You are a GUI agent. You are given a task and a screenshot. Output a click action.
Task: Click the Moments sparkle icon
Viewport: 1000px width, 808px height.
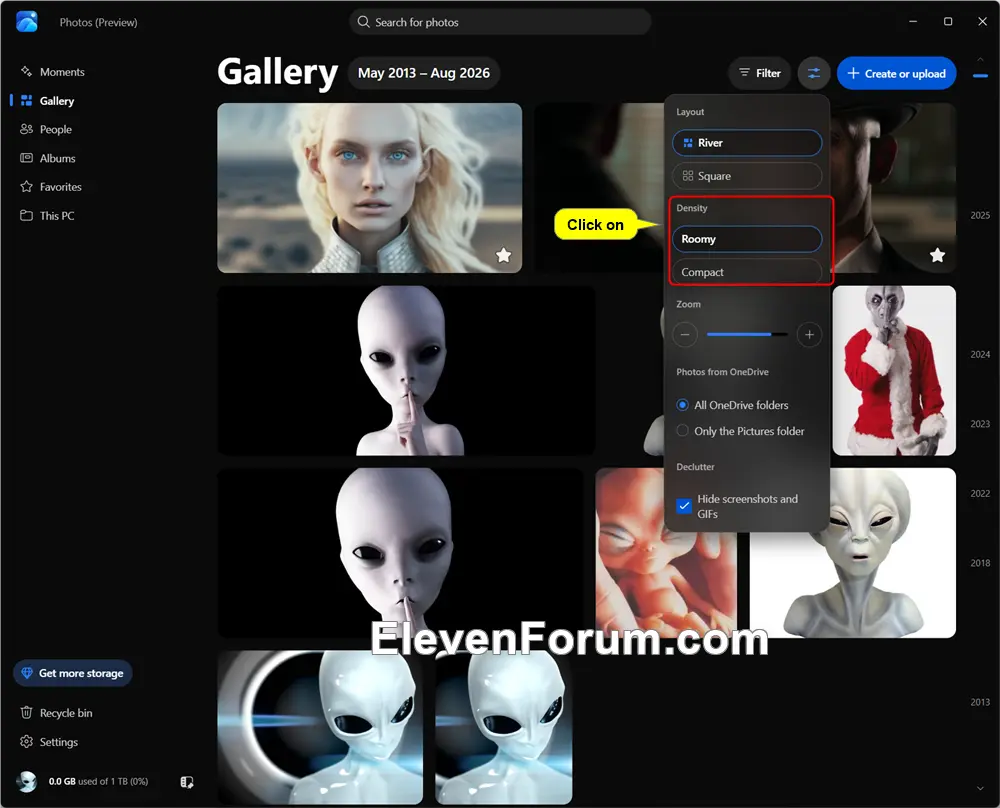tap(26, 71)
